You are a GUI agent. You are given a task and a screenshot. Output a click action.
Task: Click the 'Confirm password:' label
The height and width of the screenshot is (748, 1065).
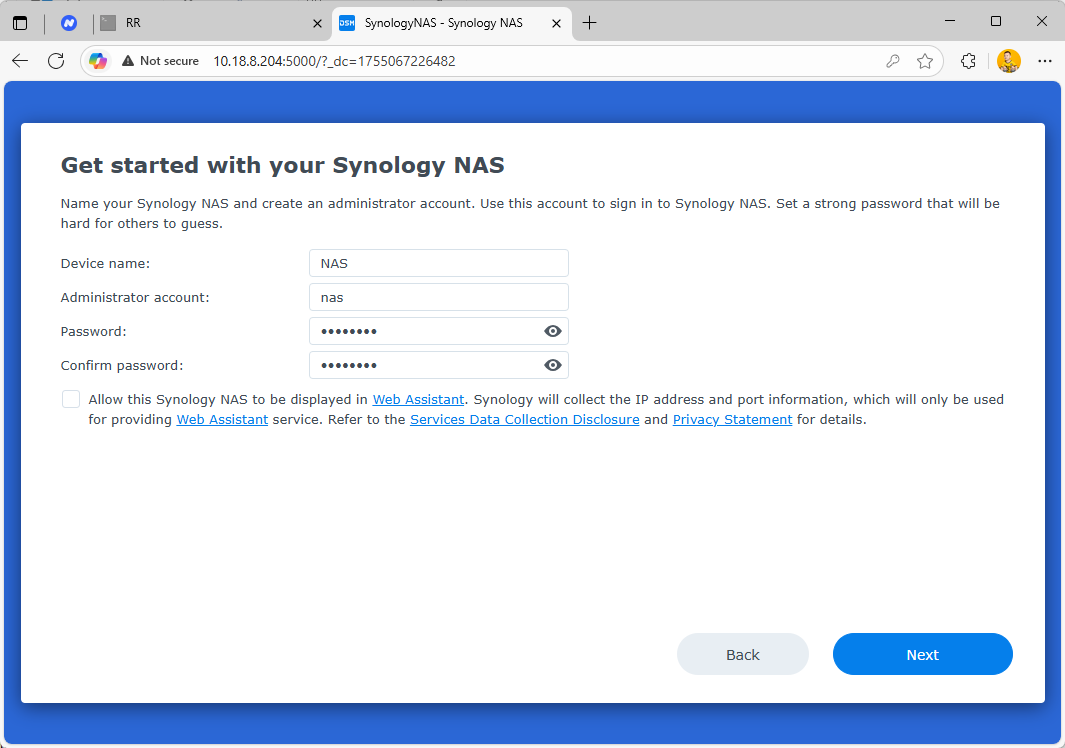[x=122, y=366]
